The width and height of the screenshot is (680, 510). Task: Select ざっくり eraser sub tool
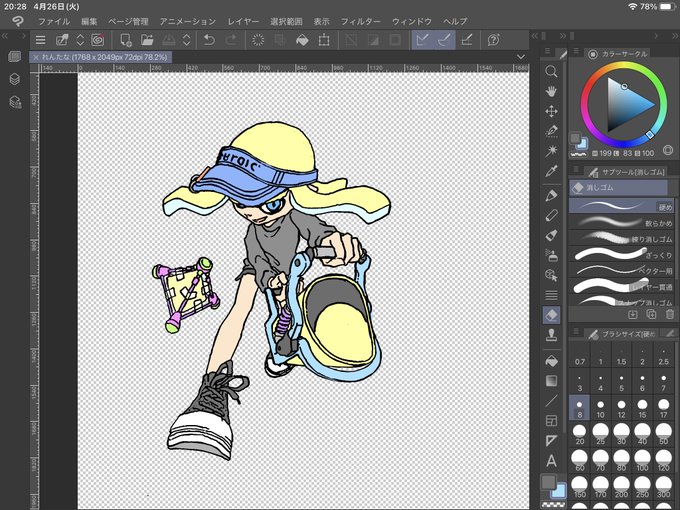click(x=621, y=254)
